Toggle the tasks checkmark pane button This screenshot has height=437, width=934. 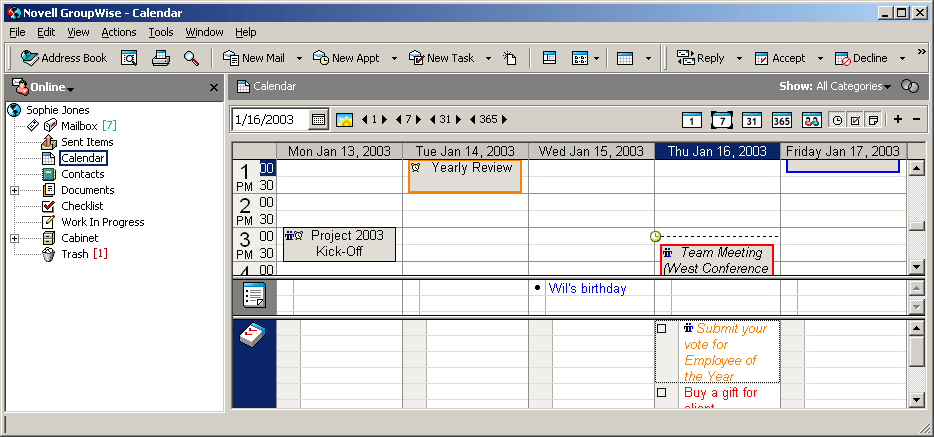(x=855, y=120)
